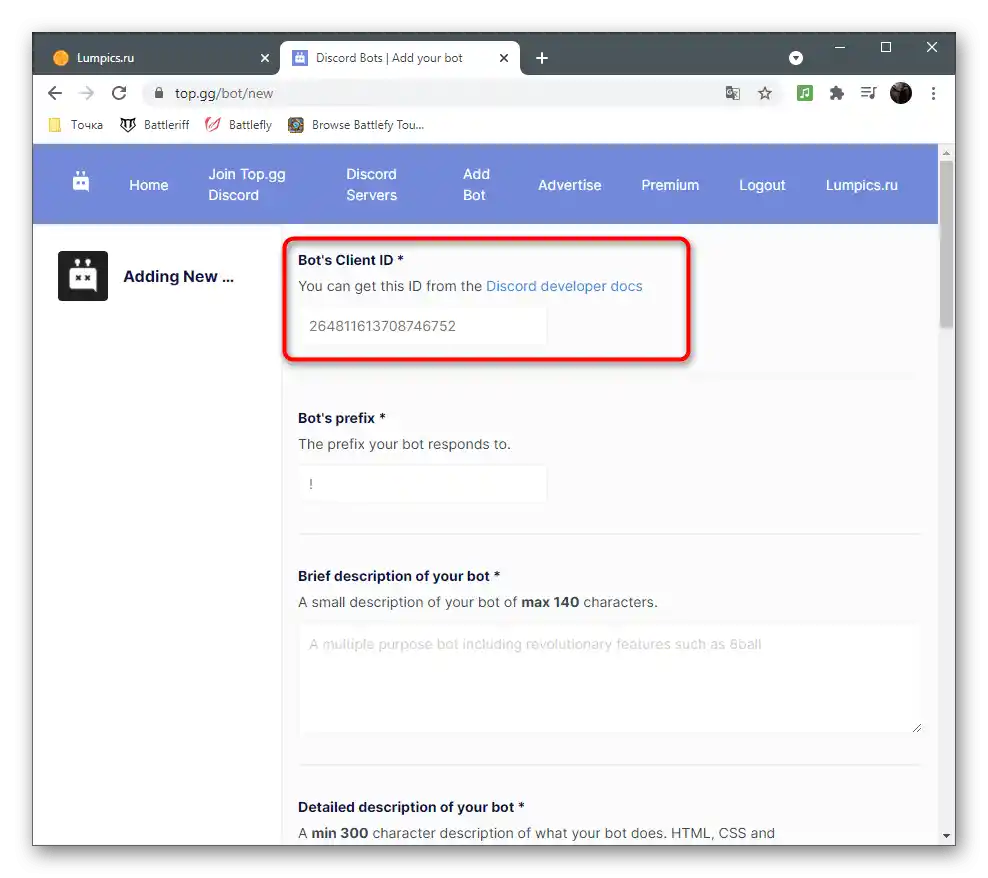
Task: Focus the Bot's prefix input field
Action: 423,484
